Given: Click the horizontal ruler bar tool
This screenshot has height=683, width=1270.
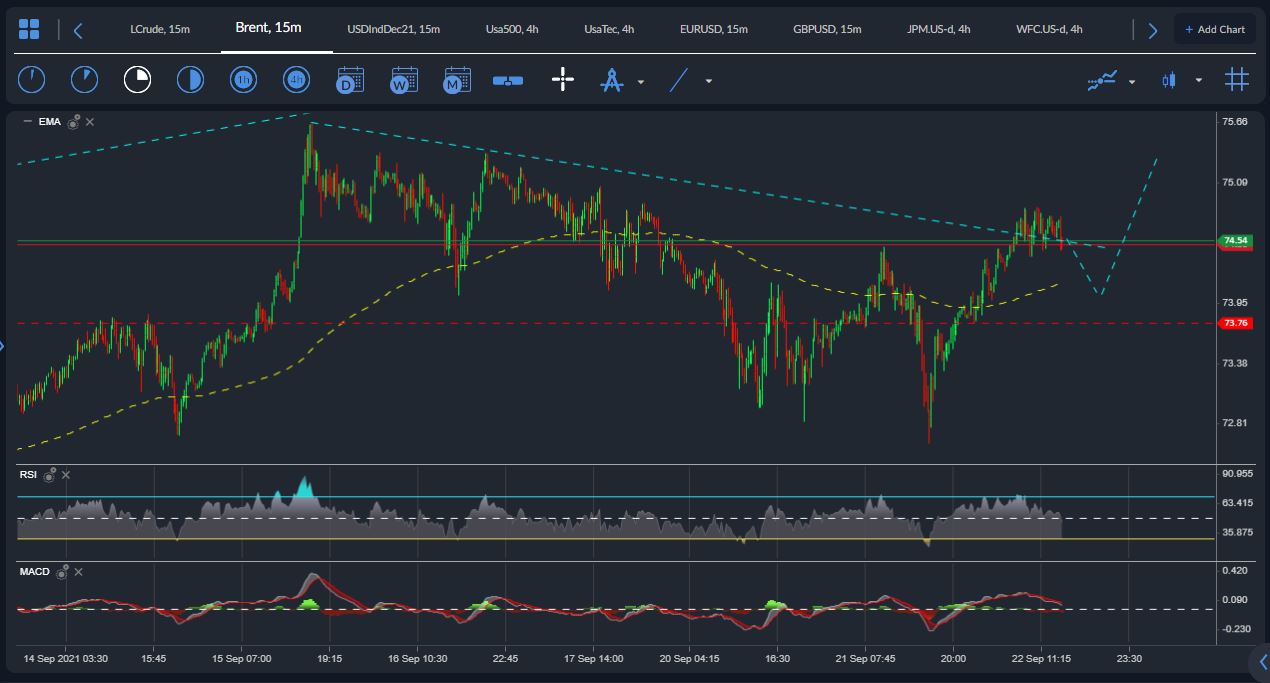Looking at the screenshot, I should [508, 81].
